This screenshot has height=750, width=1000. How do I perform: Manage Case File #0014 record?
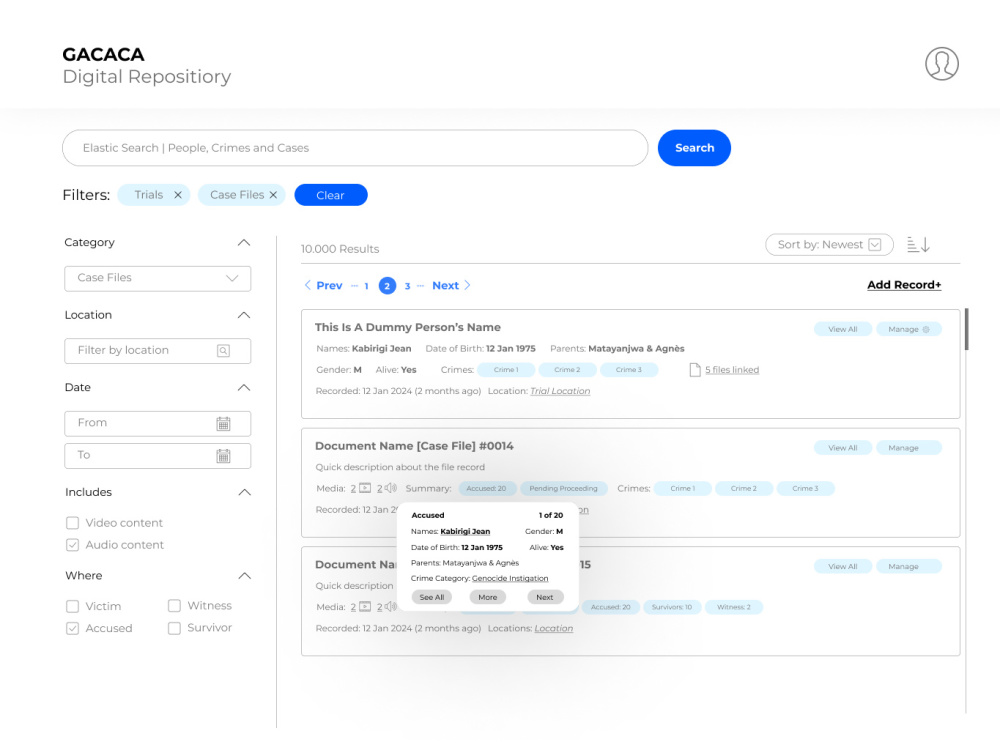tap(909, 448)
